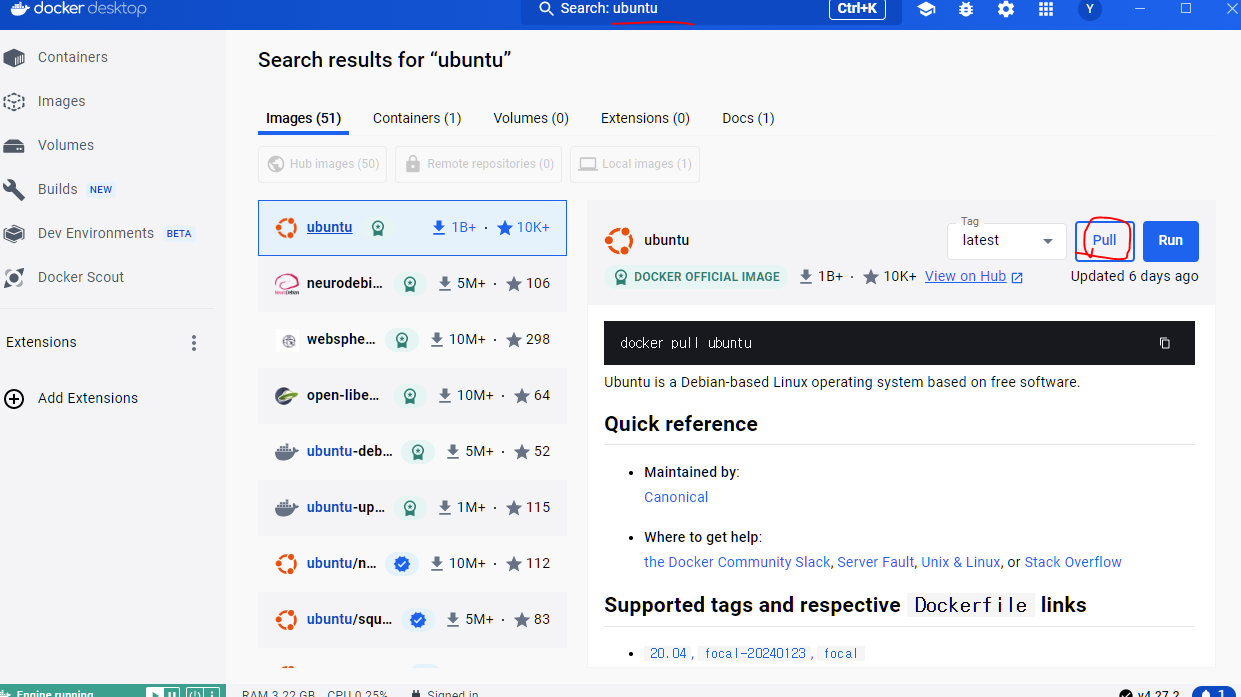Screen dimensions: 1241x697
Task: Open the Tag dropdown showing latest
Action: click(x=1007, y=241)
